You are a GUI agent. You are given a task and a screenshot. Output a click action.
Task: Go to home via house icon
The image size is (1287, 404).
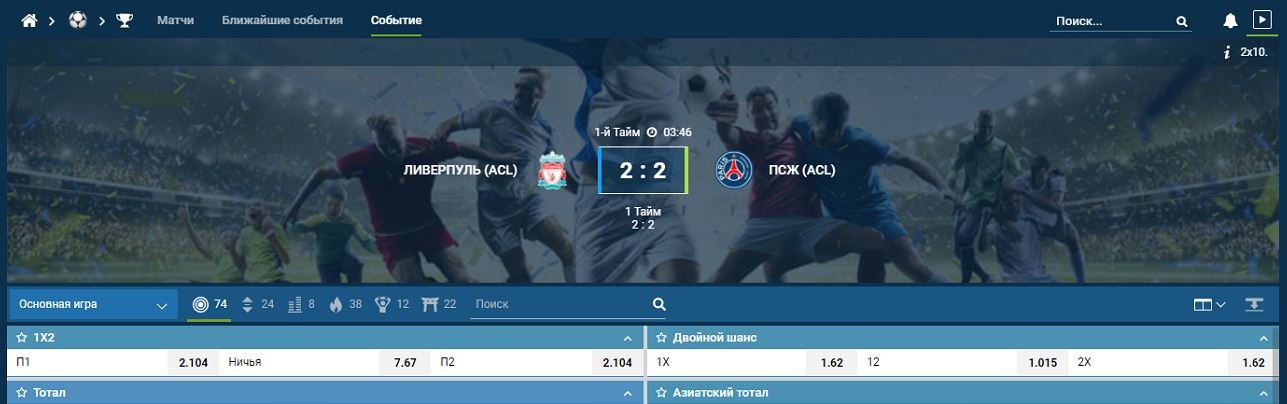coord(29,20)
